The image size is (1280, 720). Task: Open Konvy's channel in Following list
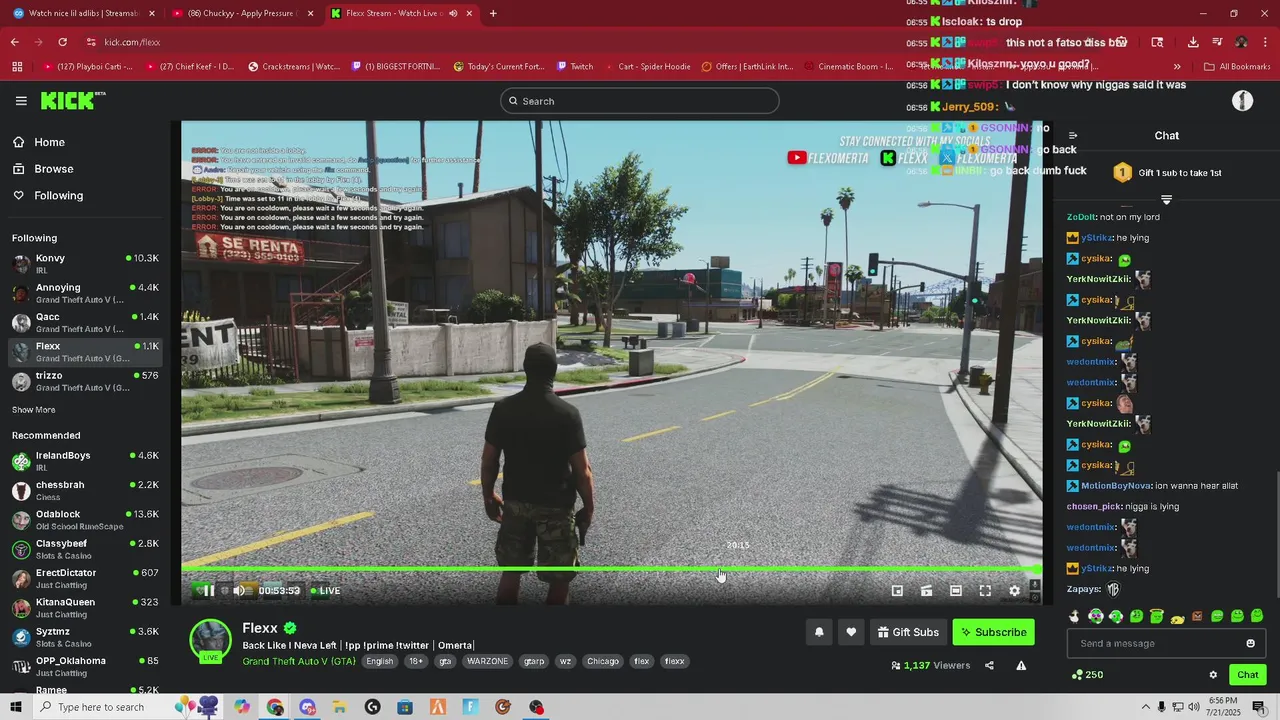click(85, 264)
